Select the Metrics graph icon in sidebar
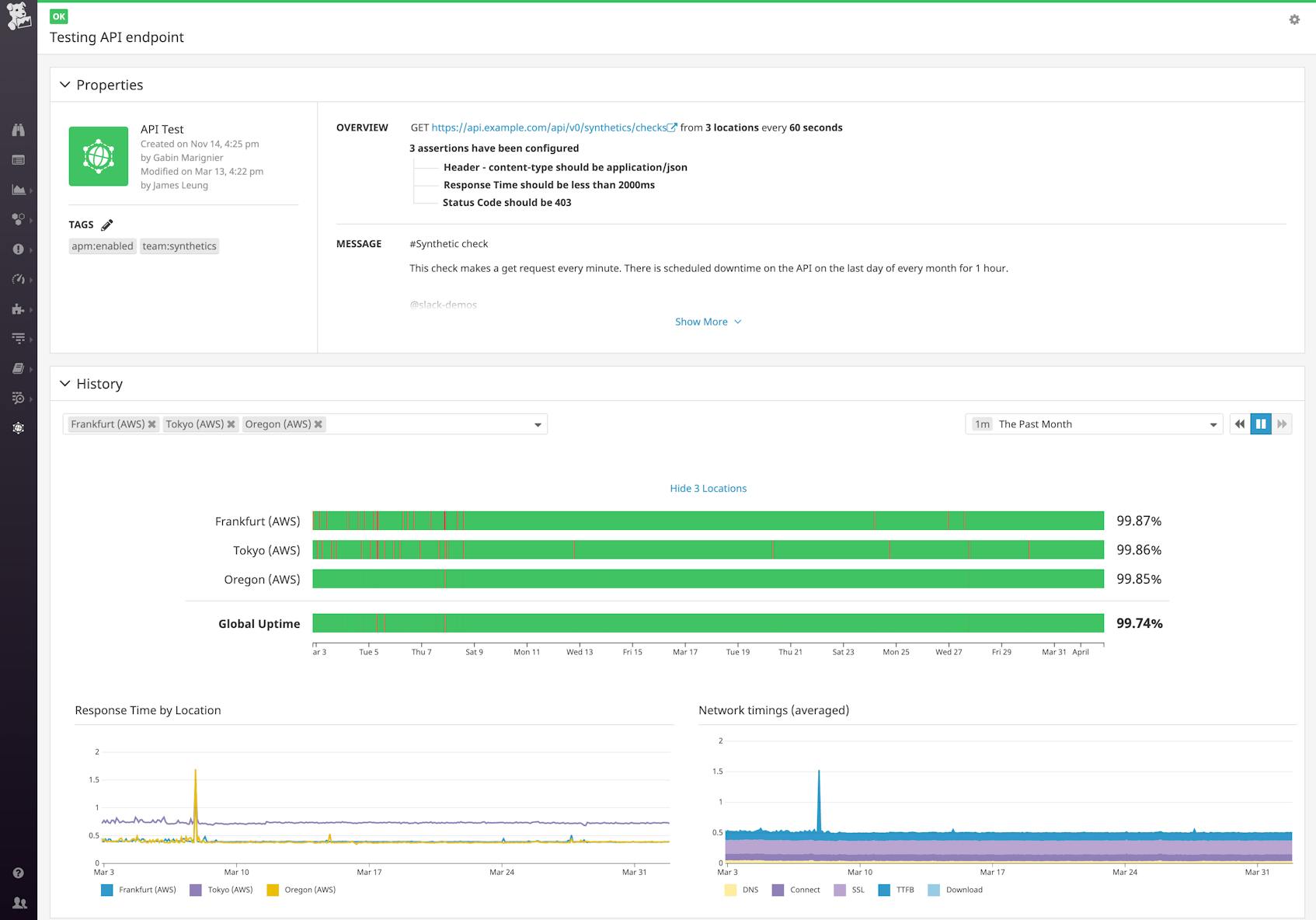 [x=19, y=190]
